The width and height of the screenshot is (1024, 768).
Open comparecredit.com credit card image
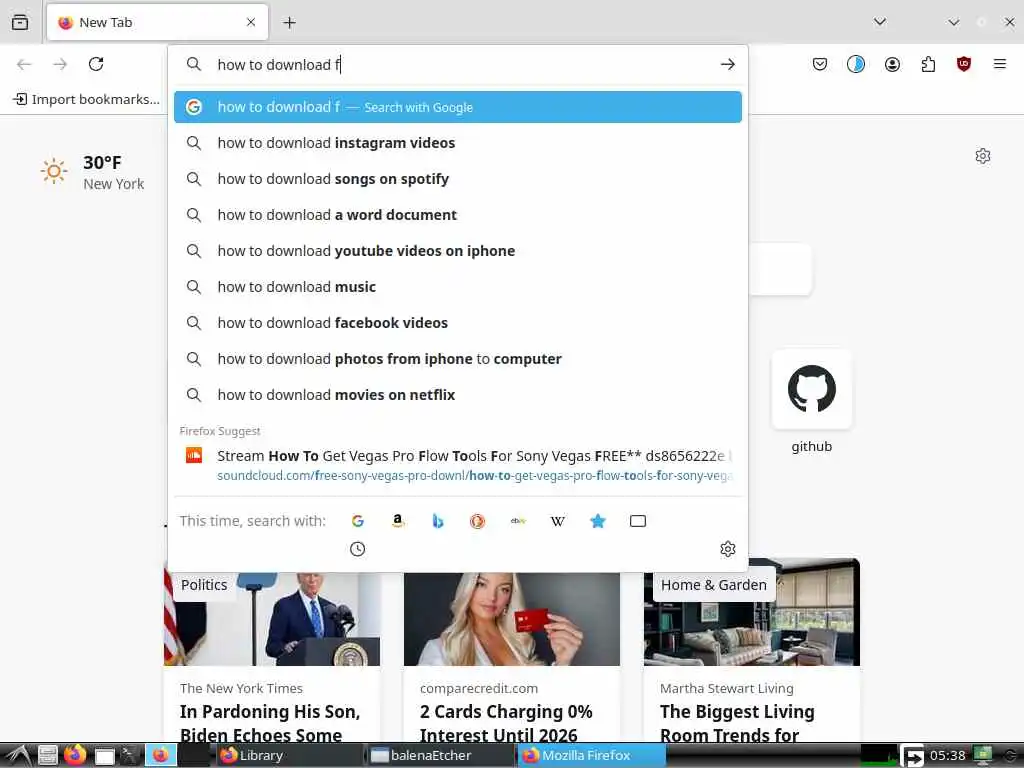[512, 619]
